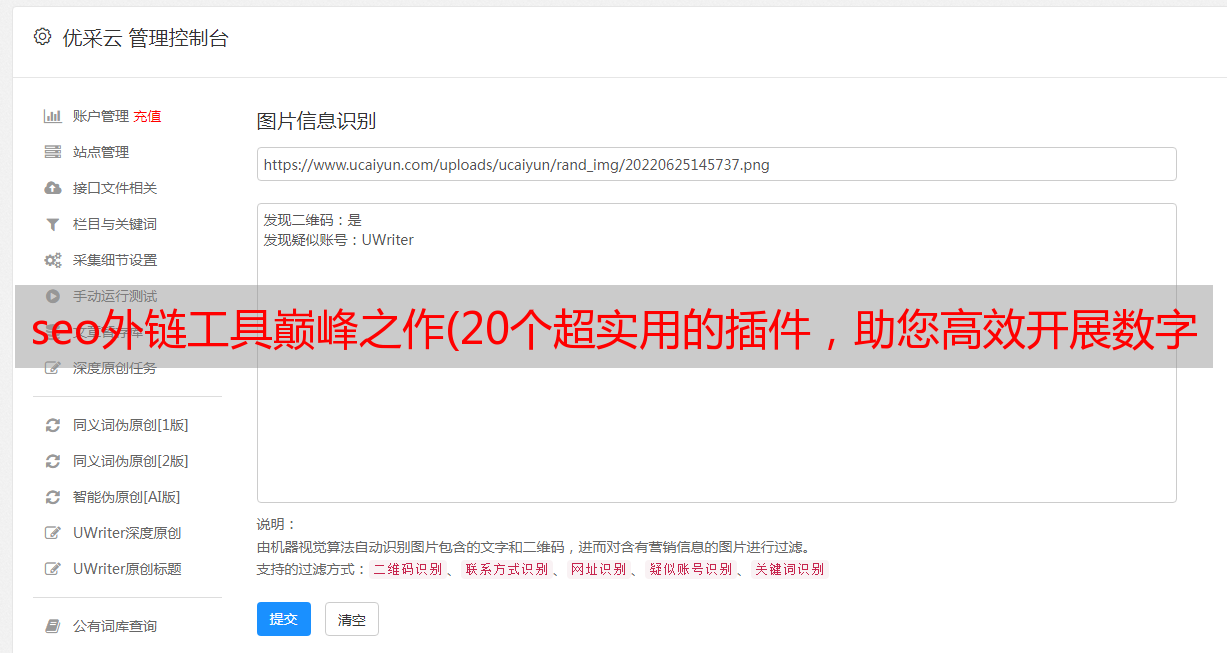Click the 图片信息识别 heading

(x=316, y=121)
